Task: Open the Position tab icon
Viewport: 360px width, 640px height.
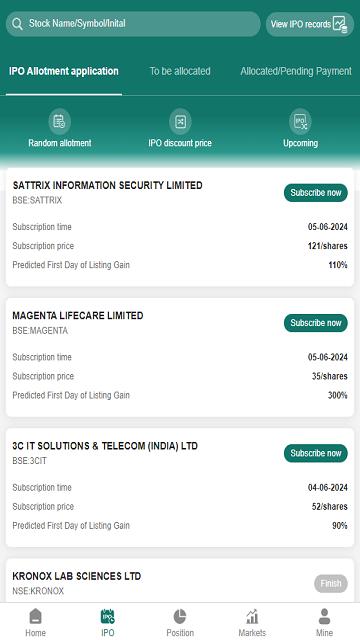Action: click(180, 616)
